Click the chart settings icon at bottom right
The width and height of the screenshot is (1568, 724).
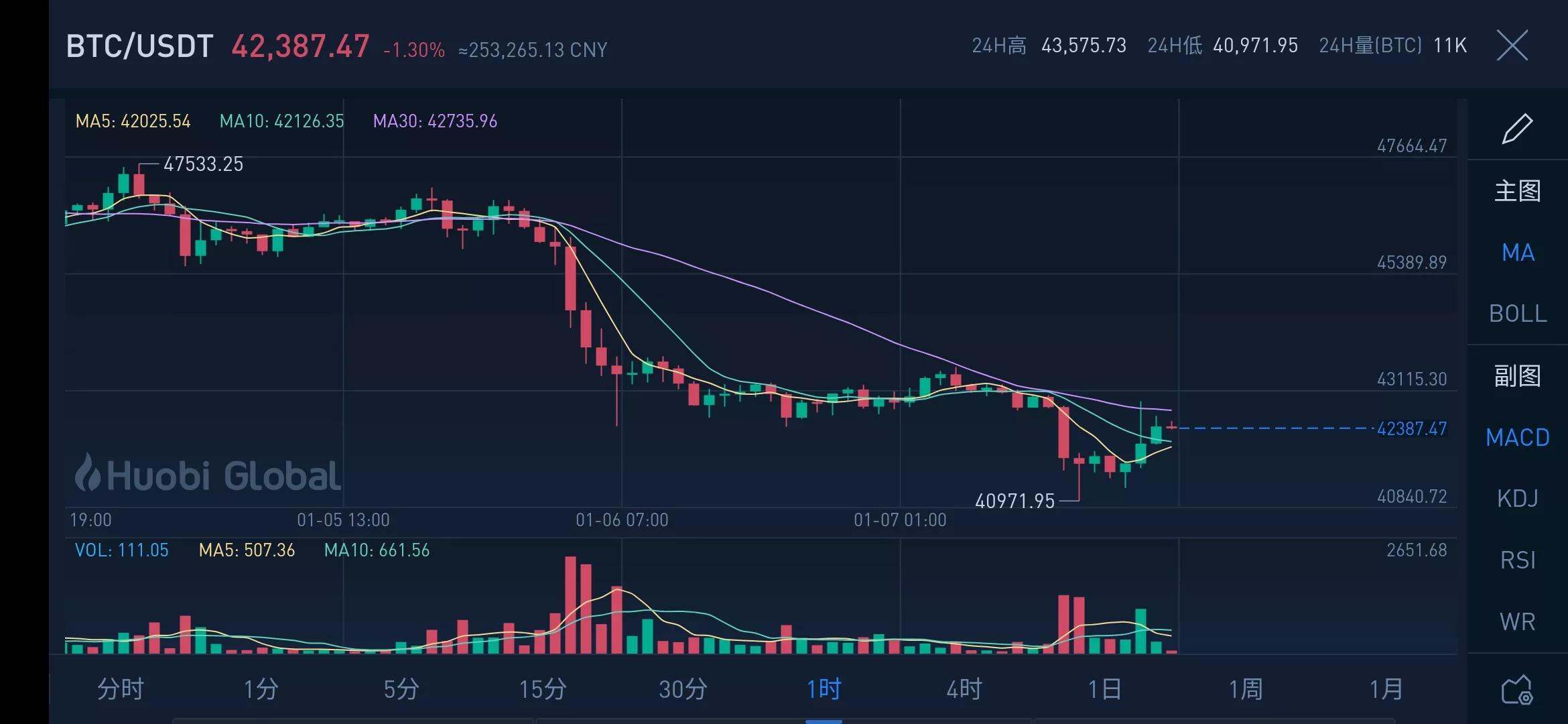point(1517,688)
